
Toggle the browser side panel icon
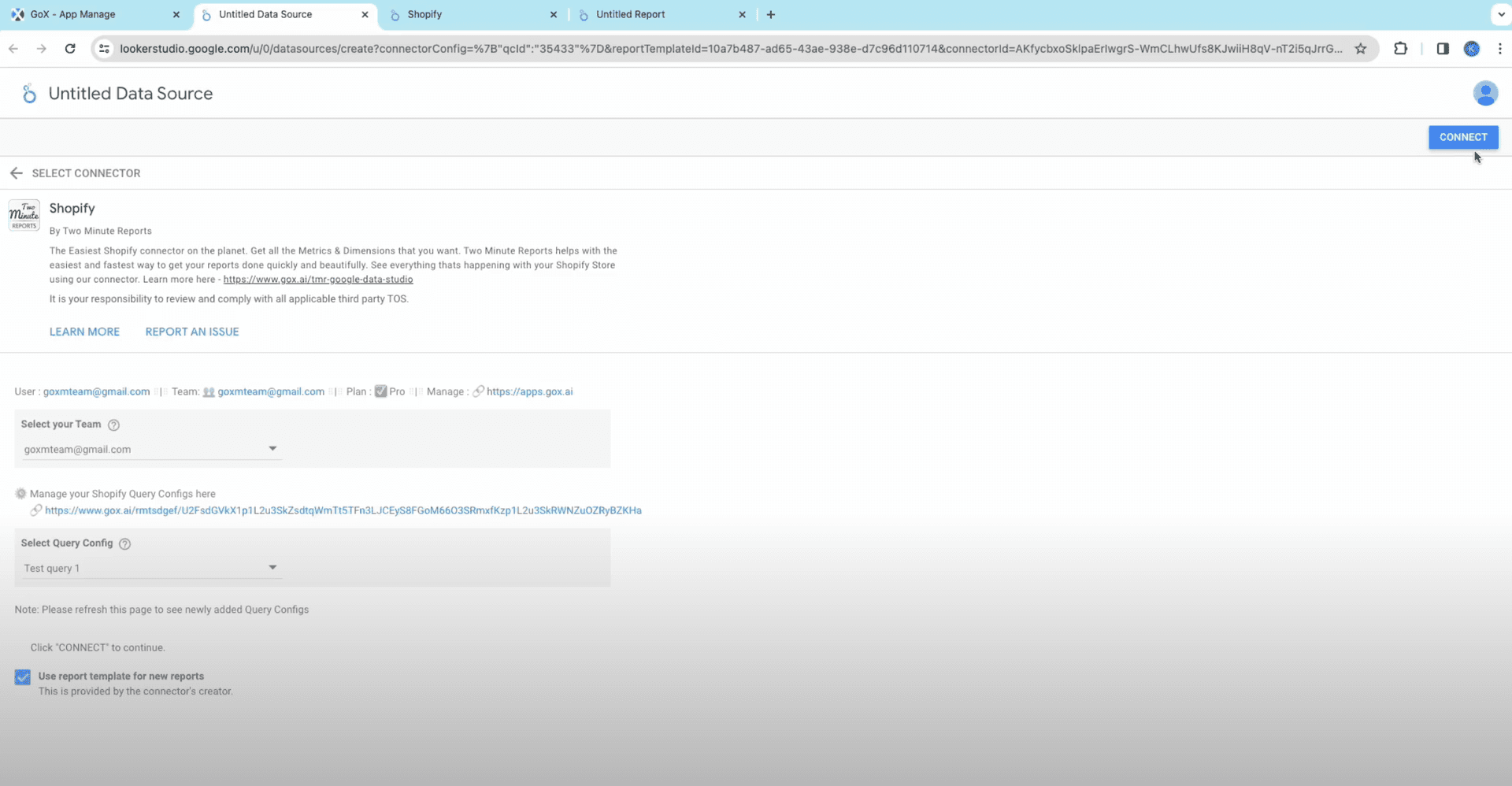coord(1443,49)
